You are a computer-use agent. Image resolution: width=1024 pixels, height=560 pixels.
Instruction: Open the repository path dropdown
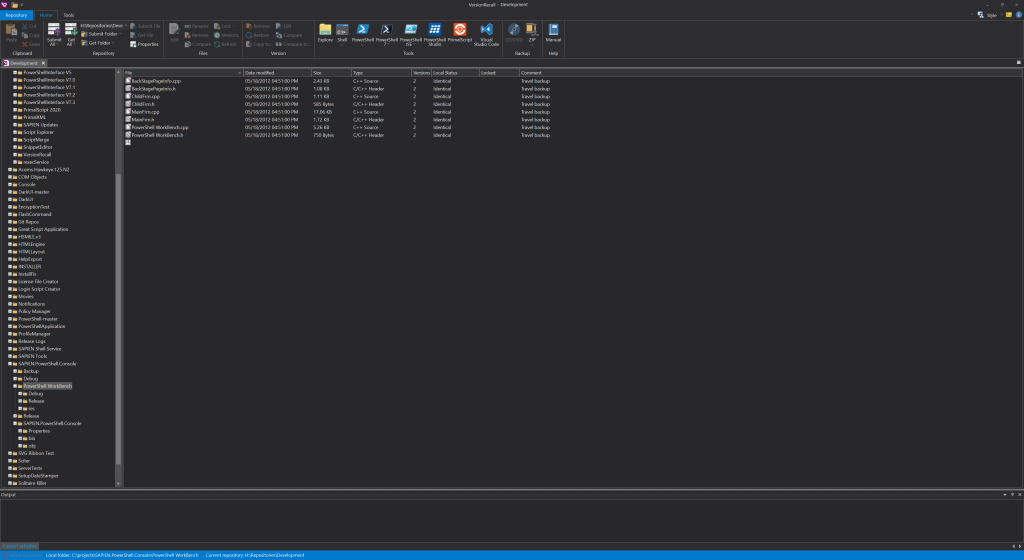pos(125,25)
